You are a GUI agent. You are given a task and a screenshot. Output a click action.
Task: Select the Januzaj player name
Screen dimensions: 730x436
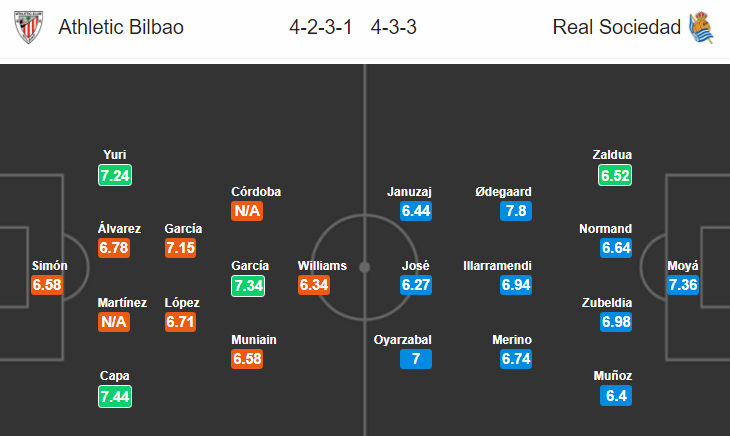coord(409,192)
